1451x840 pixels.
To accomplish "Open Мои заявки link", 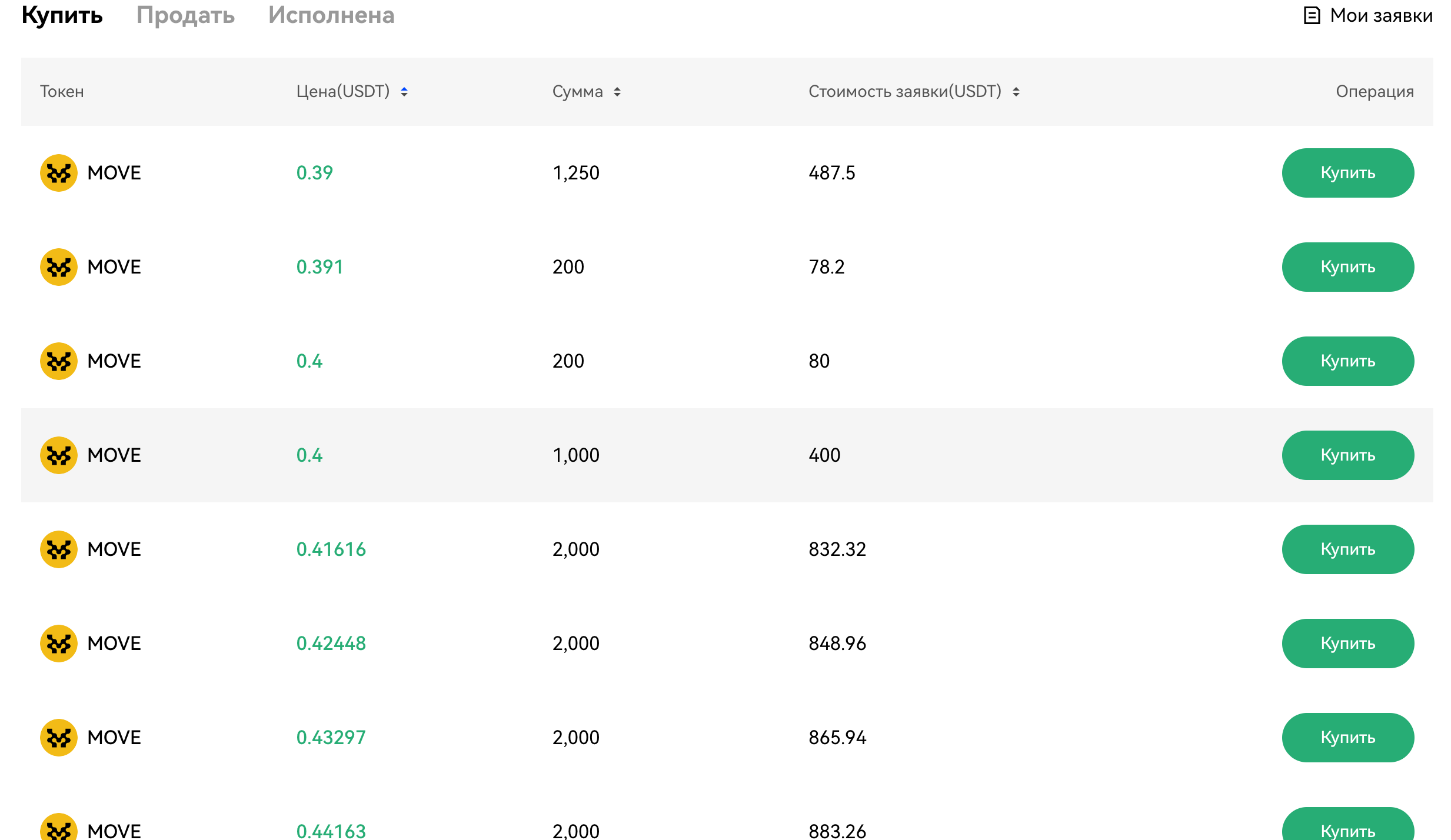I will pos(1368,15).
